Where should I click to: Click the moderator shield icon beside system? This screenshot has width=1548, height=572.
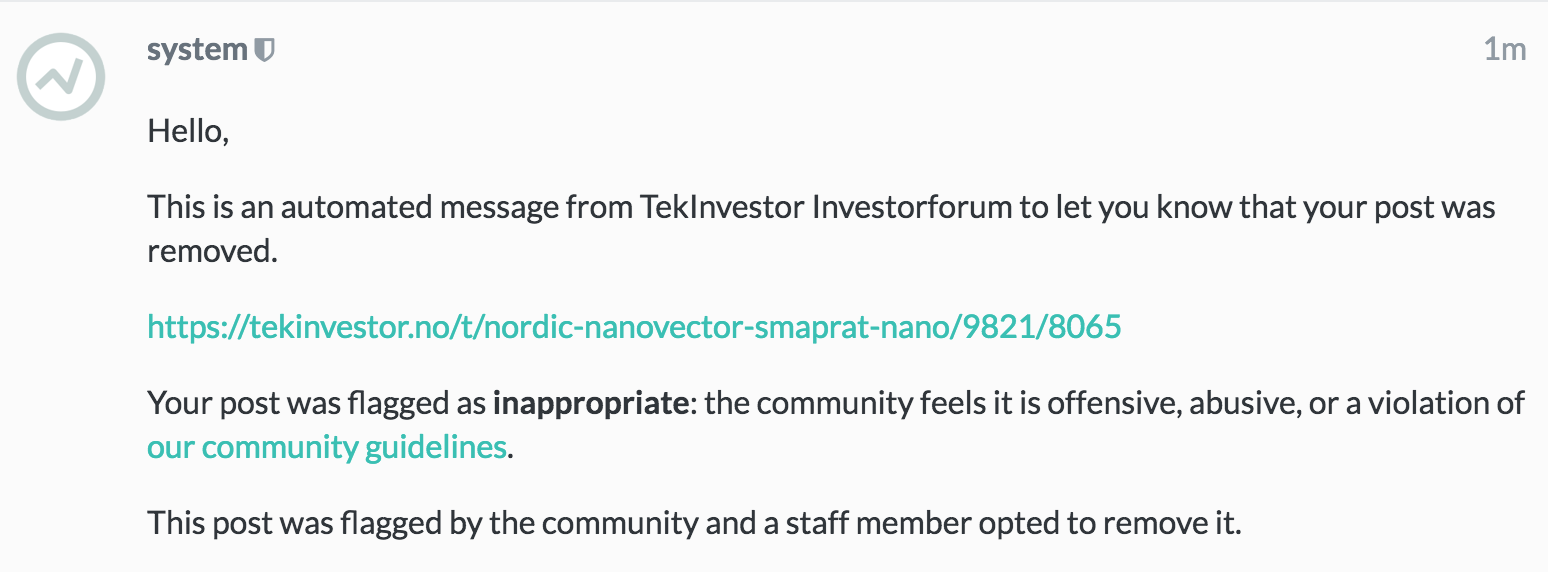[264, 50]
